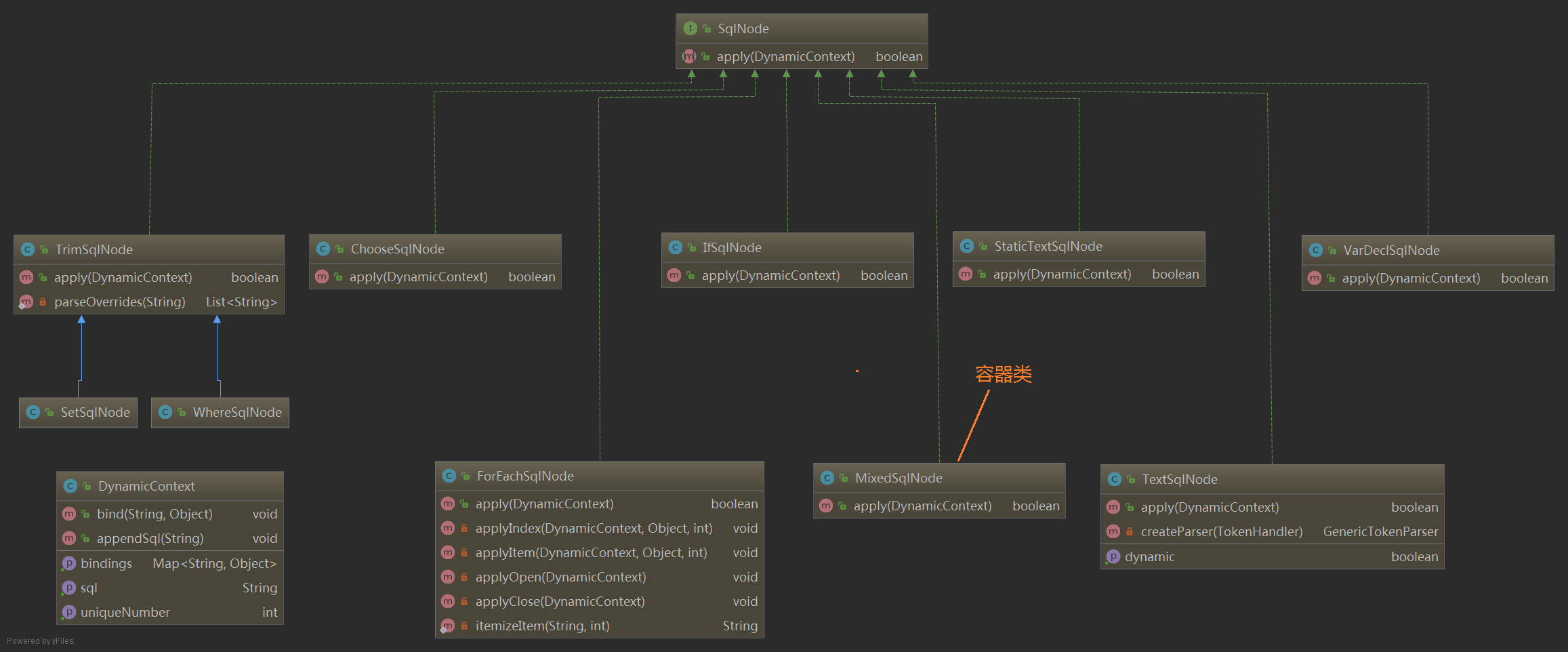Click private lock icon beside parseOverrides
Image resolution: width=1568 pixels, height=652 pixels.
(x=43, y=302)
